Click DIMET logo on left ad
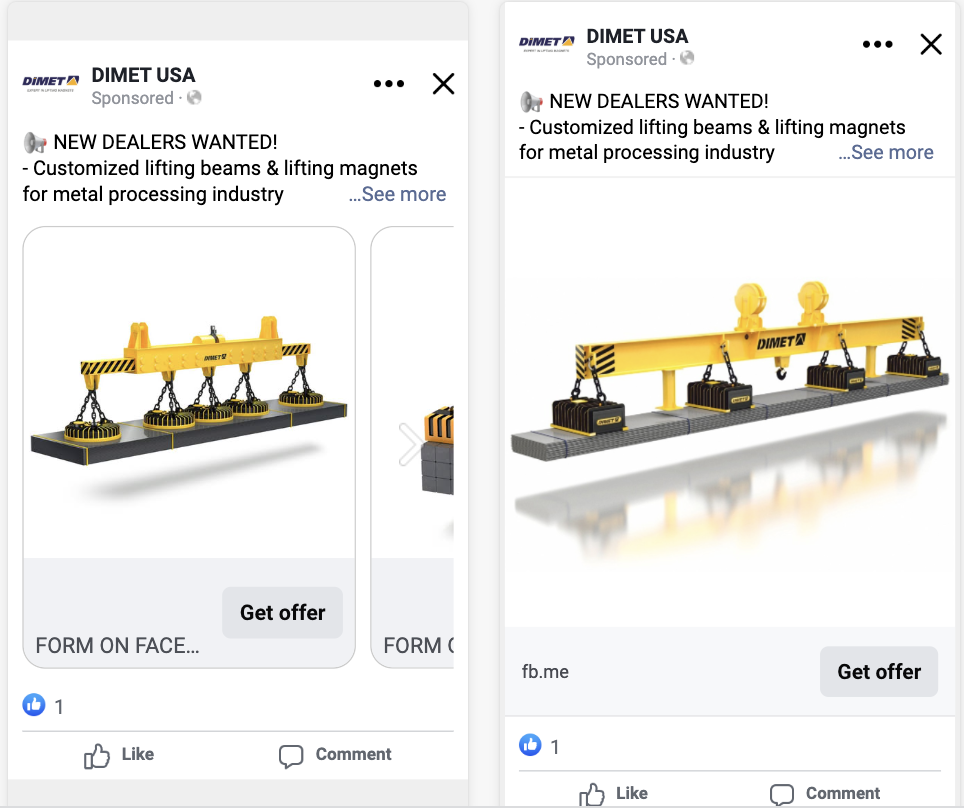This screenshot has width=964, height=808. pos(50,83)
